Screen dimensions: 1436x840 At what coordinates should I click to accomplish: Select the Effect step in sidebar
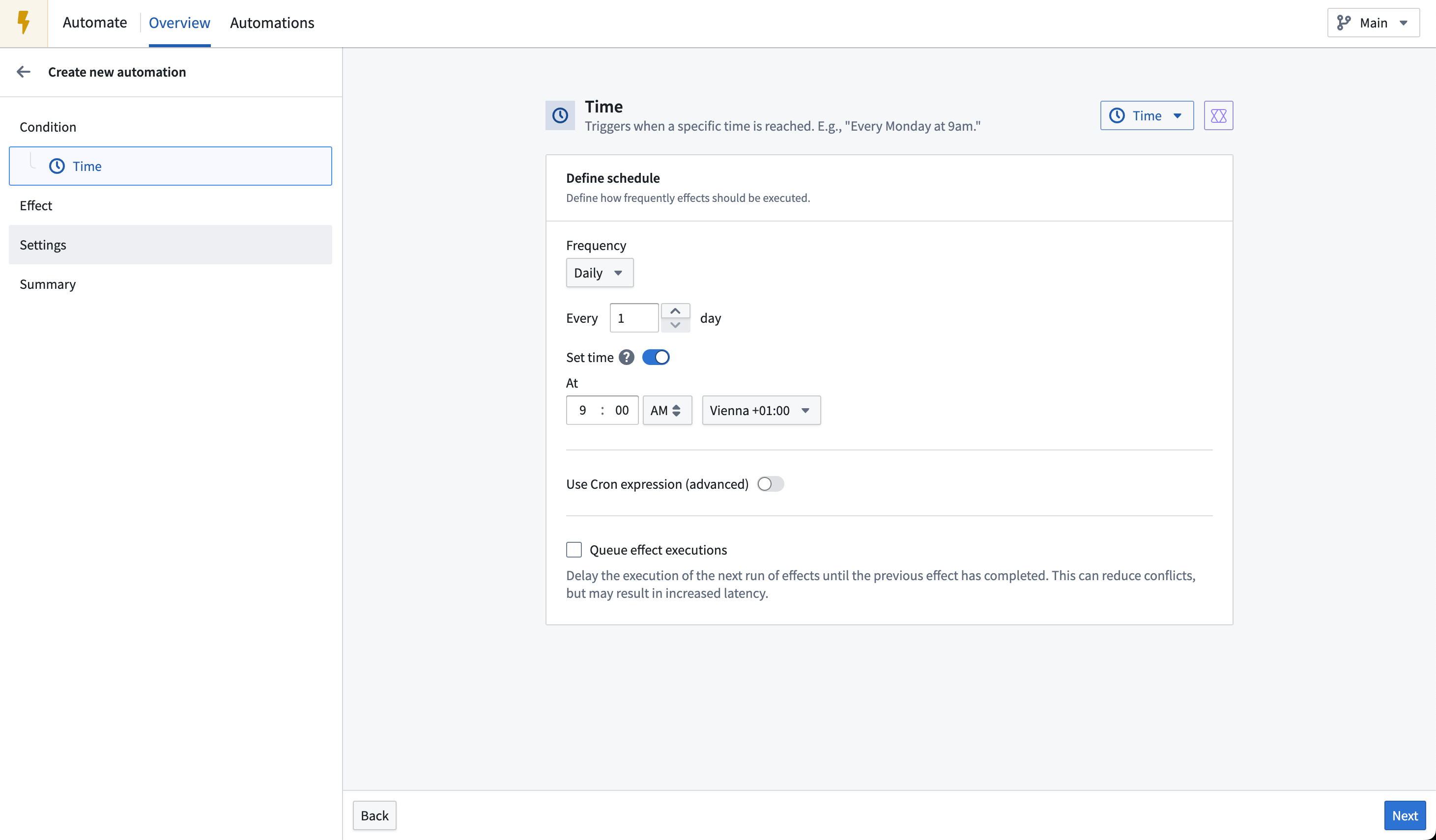coord(170,205)
